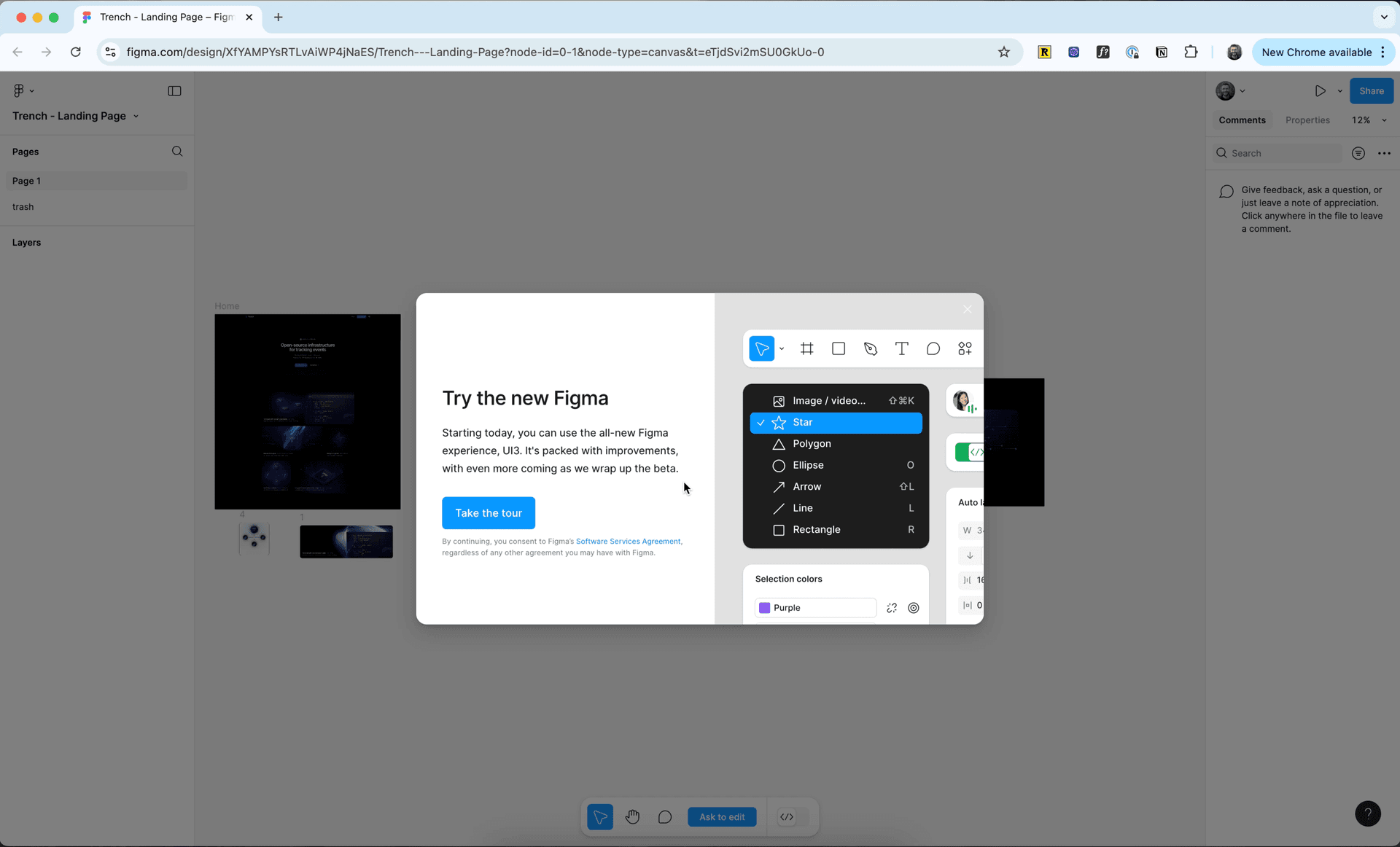Open the help question mark button
The image size is (1400, 847).
pos(1367,813)
